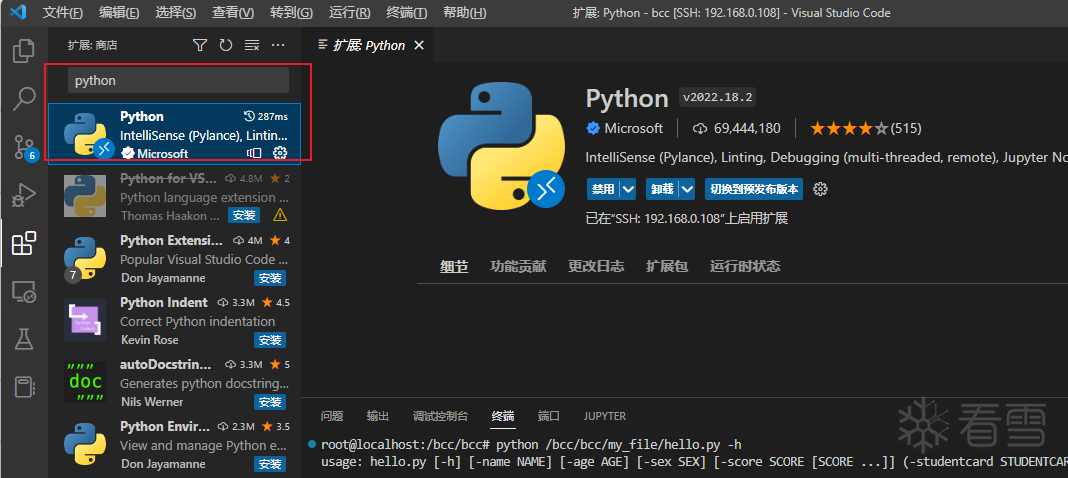Click the VS Code logo icon

tap(18, 12)
